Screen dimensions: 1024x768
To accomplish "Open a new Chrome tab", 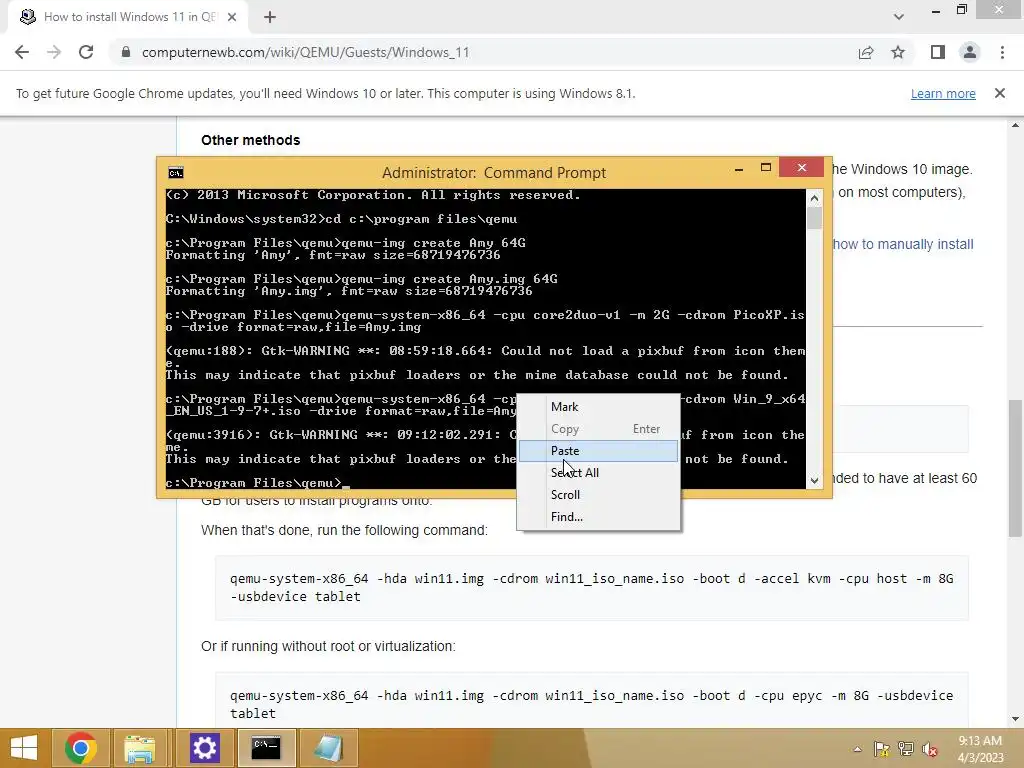I will (x=270, y=17).
